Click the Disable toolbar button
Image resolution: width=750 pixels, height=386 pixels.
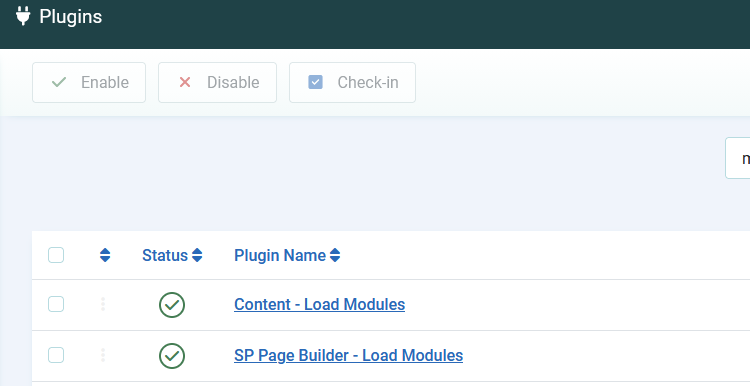point(218,82)
